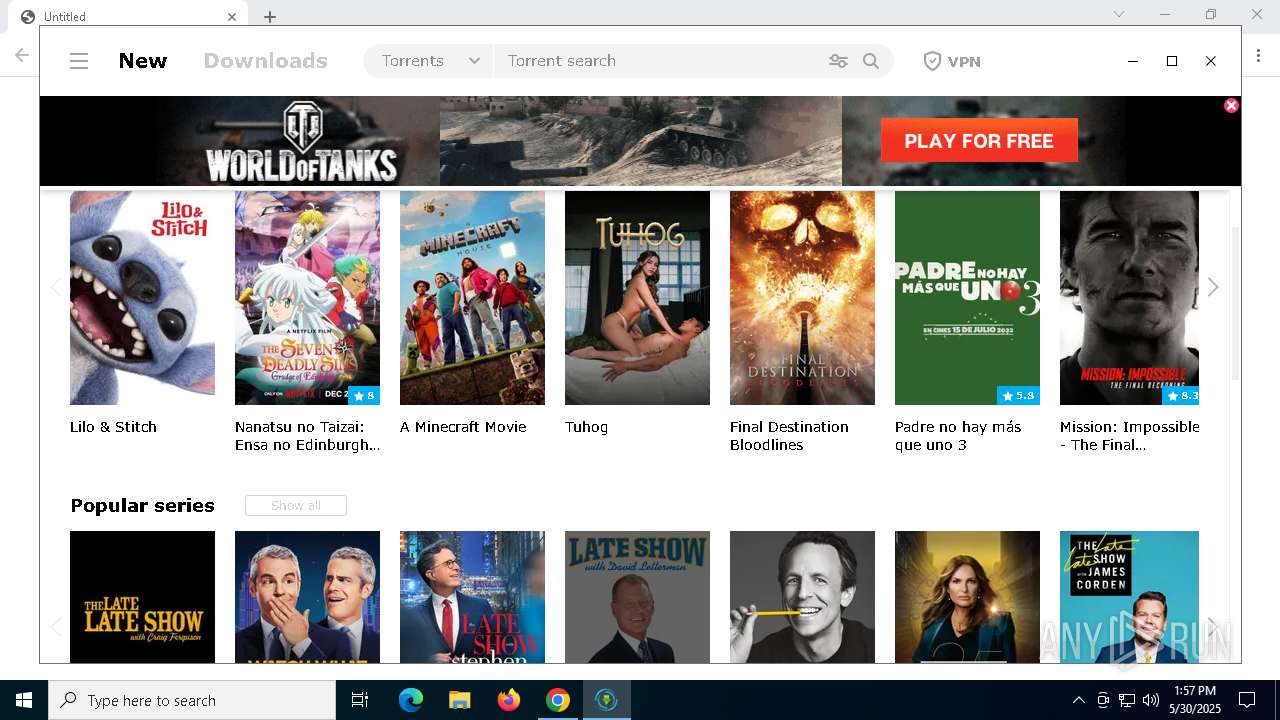Open the A Minecraft Movie poster
Viewport: 1280px width, 720px height.
[472, 298]
